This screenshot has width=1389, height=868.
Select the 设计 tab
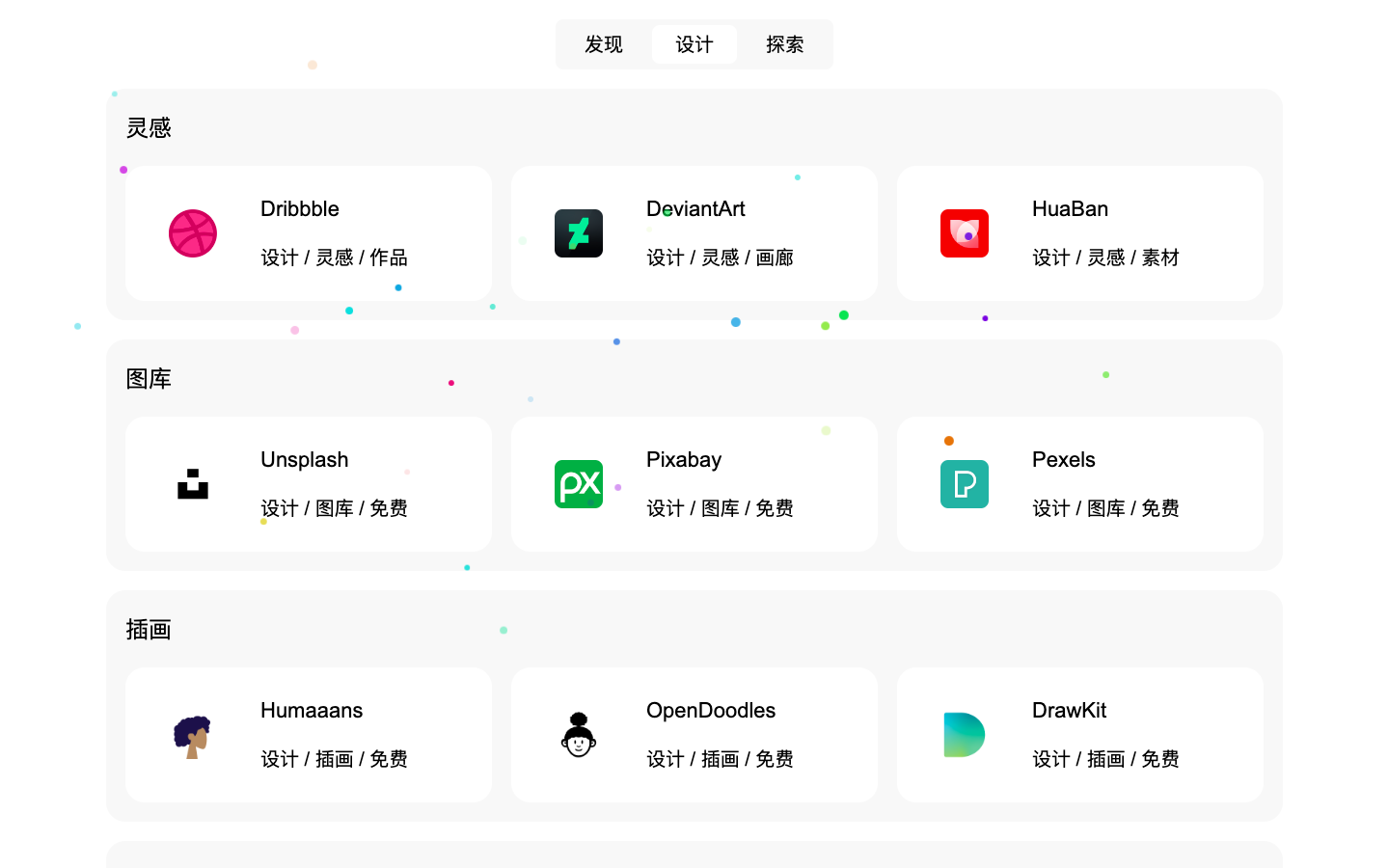coord(694,44)
